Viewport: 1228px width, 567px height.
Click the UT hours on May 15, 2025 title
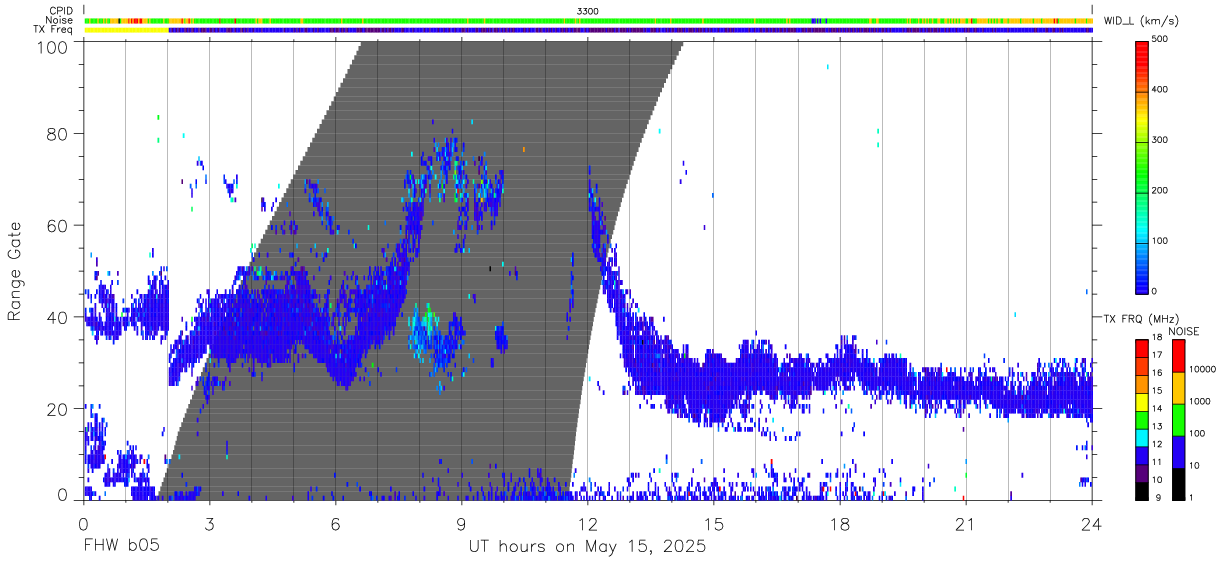tap(587, 547)
